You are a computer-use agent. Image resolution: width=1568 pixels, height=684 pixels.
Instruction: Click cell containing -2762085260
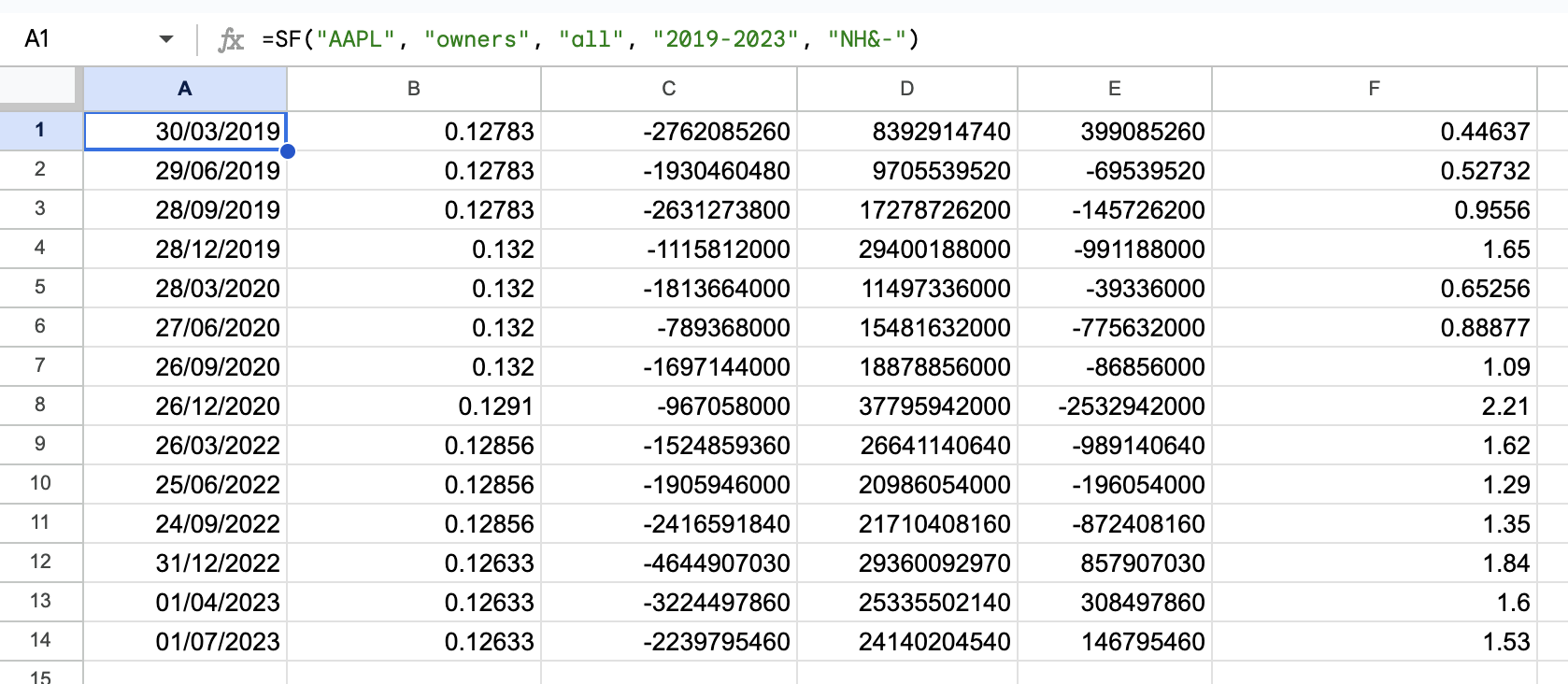point(669,131)
